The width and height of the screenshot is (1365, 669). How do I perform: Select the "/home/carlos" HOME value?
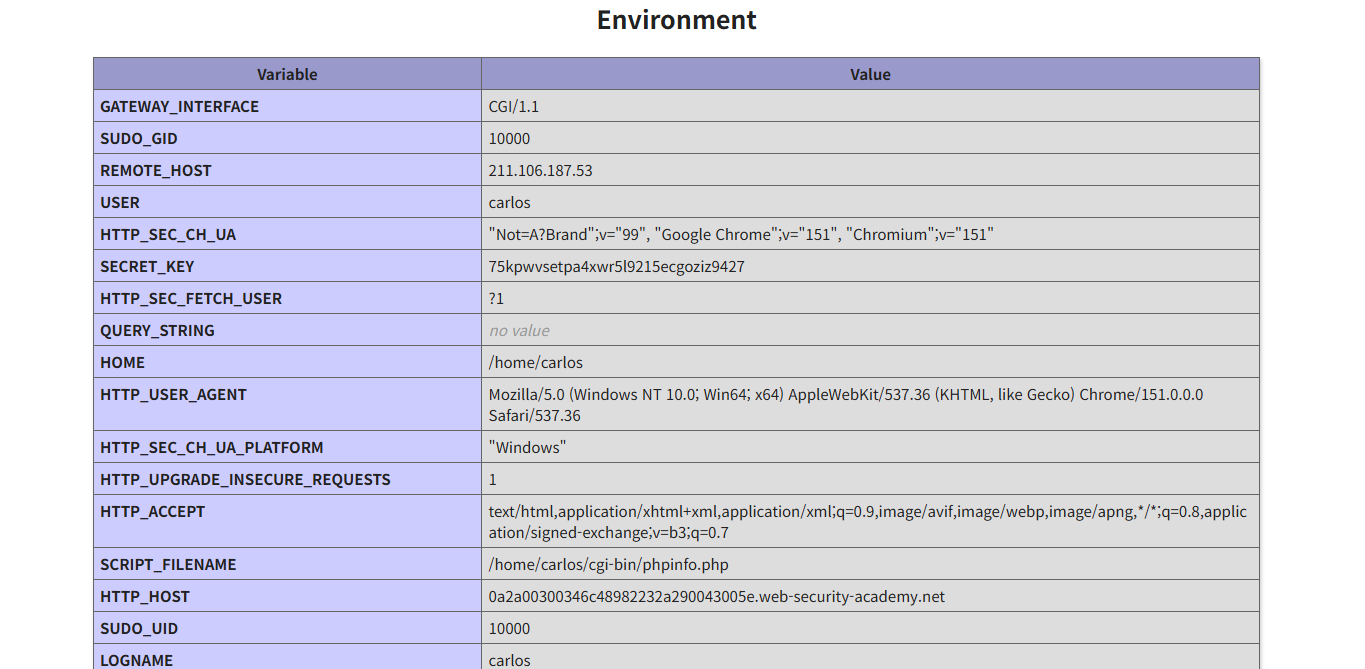536,362
